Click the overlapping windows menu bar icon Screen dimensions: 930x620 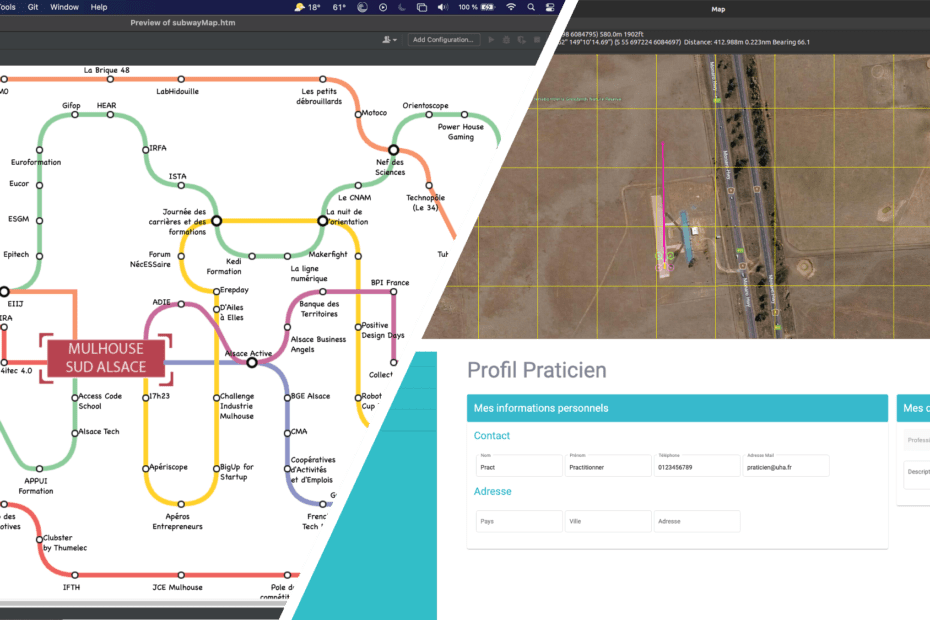[422, 7]
